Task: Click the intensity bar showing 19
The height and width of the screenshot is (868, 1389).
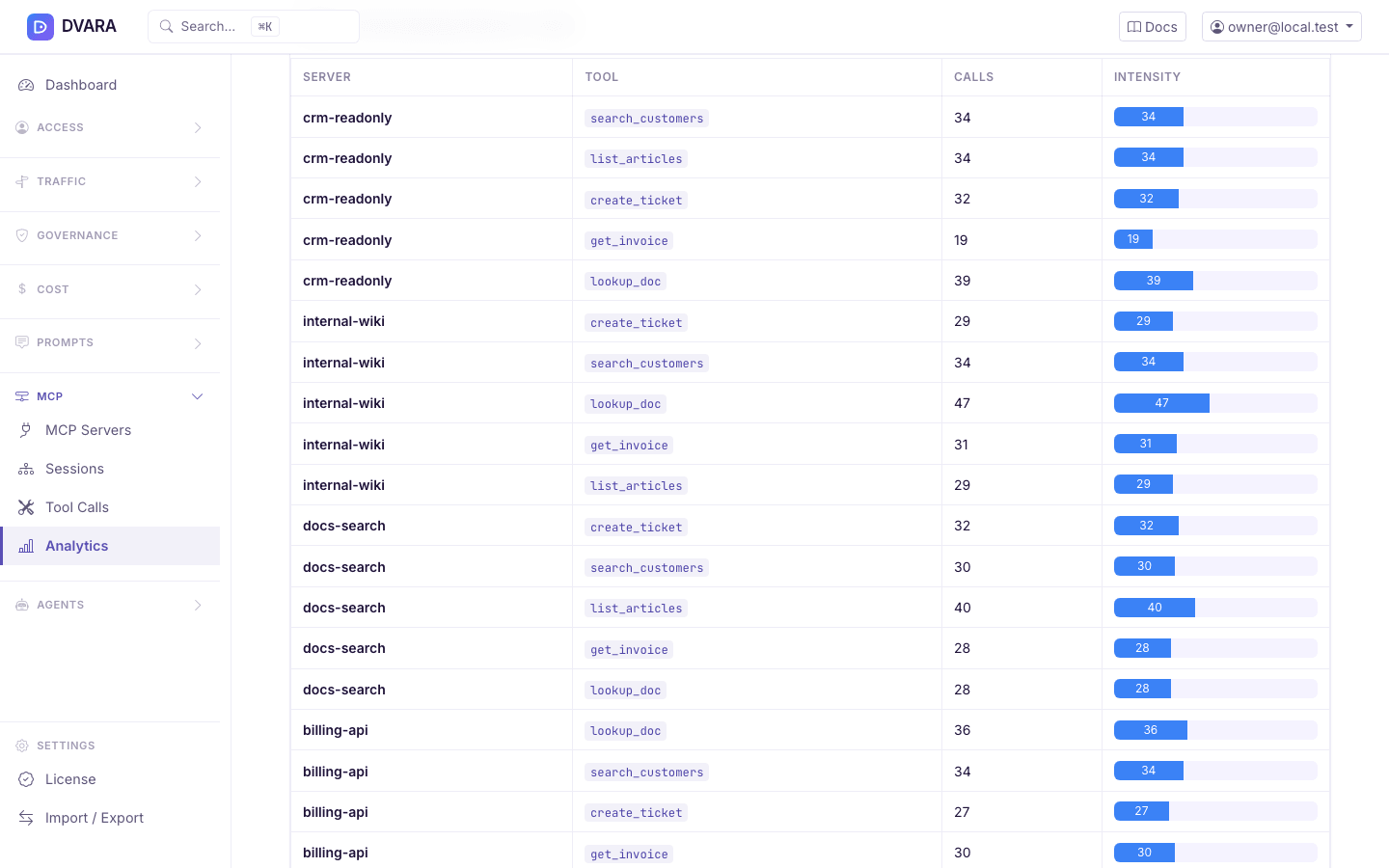Action: [x=1133, y=239]
